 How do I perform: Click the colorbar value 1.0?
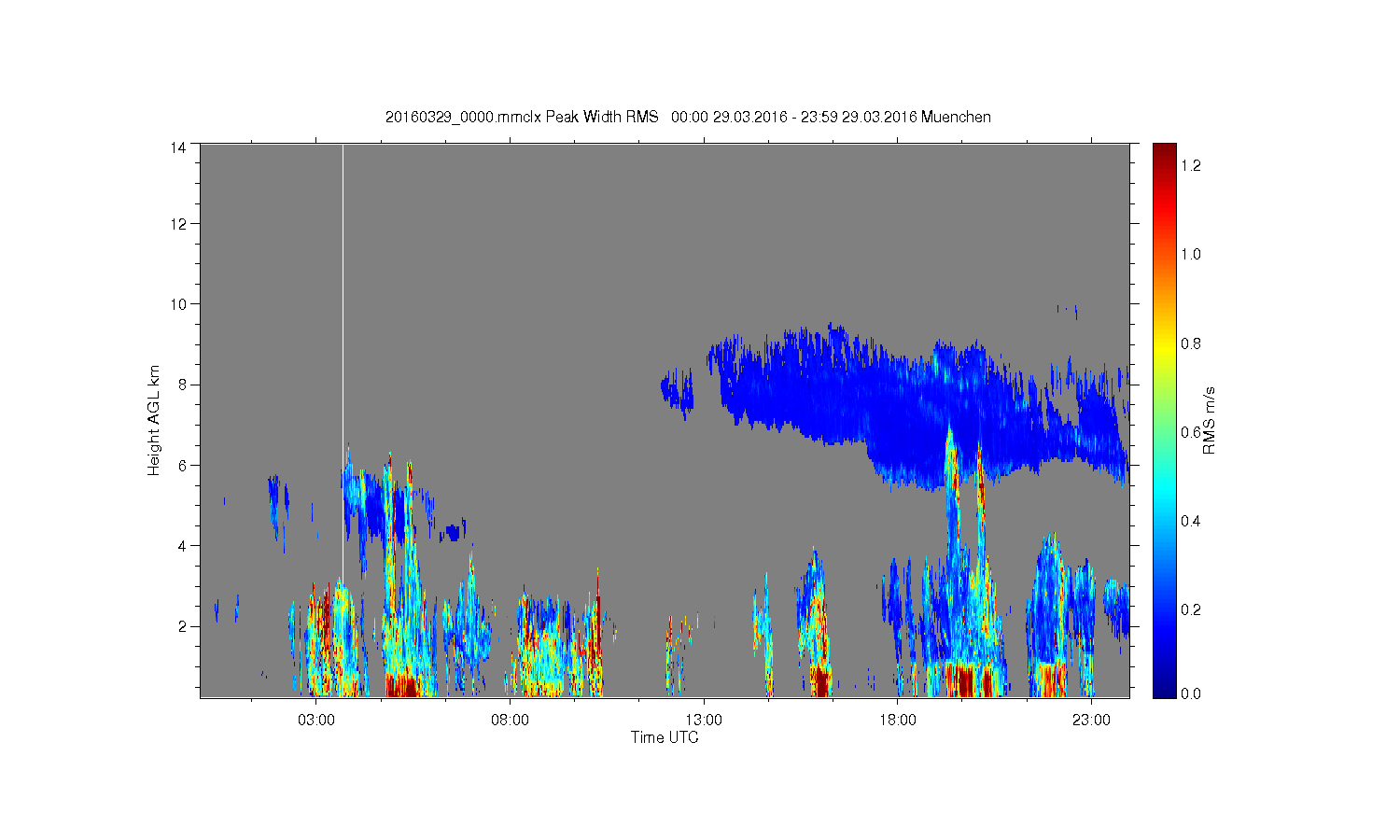[1191, 254]
